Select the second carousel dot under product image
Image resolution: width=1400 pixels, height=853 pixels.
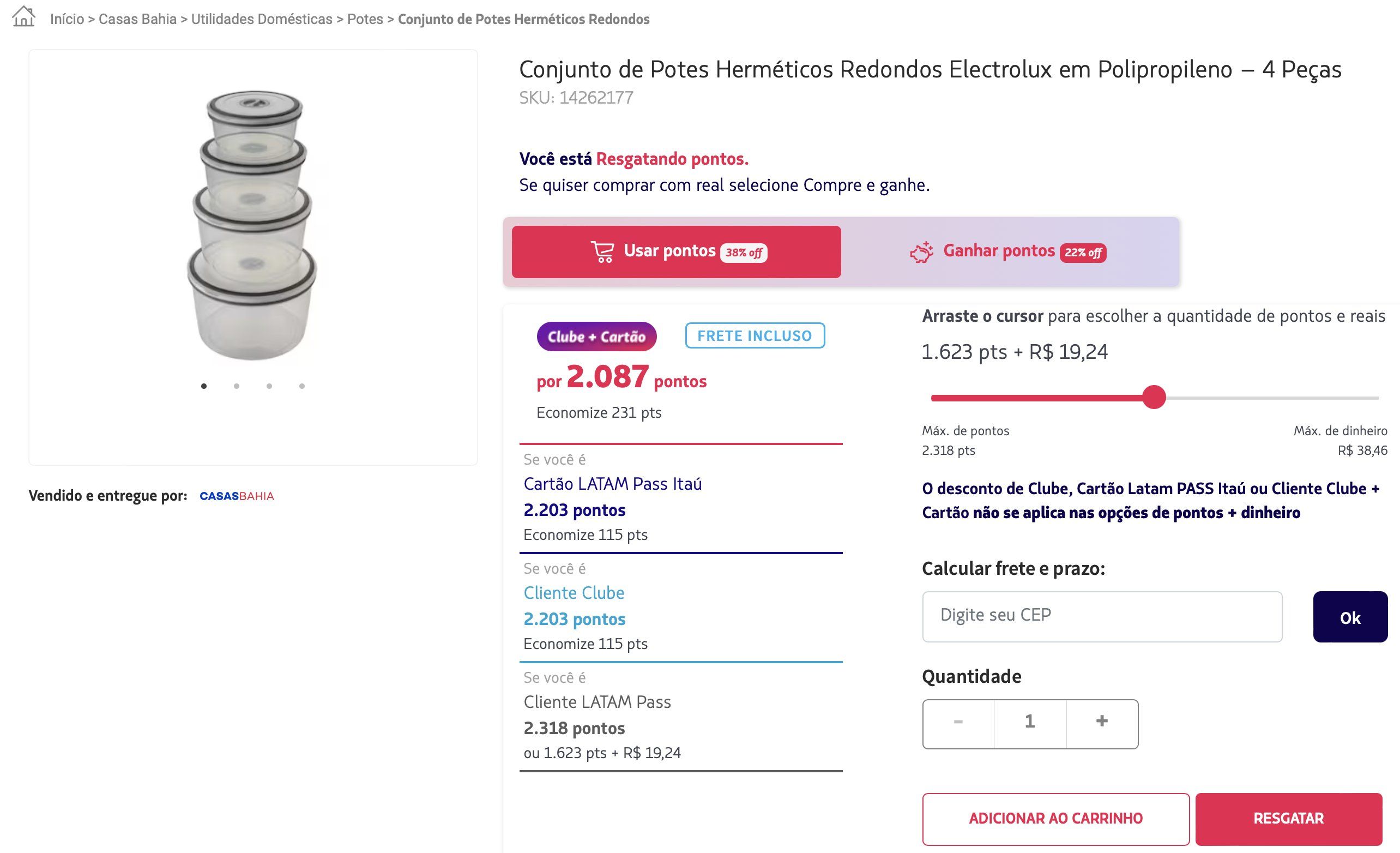pyautogui.click(x=237, y=387)
